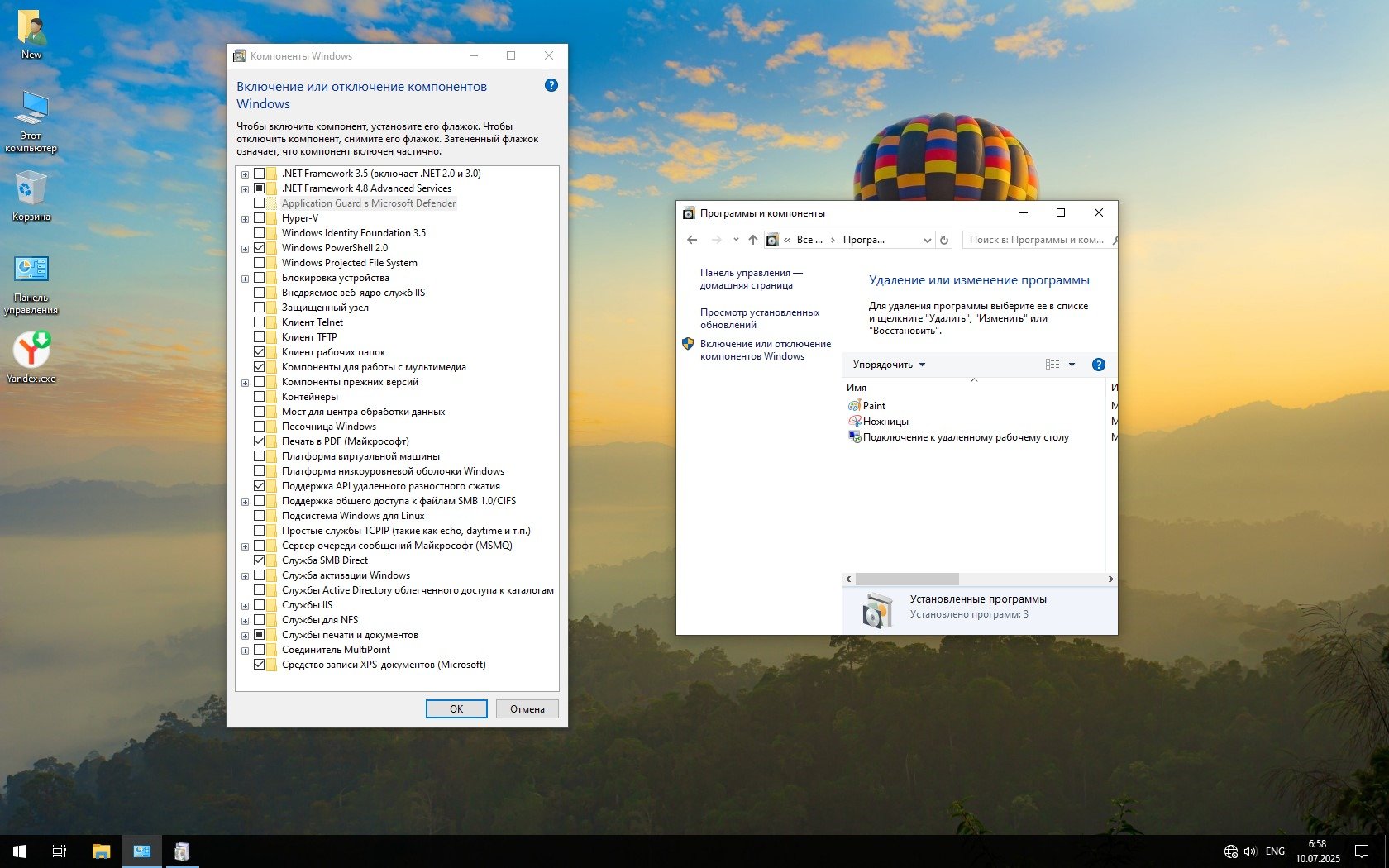This screenshot has width=1389, height=868.
Task: Click the refresh button in address bar
Action: 944,240
